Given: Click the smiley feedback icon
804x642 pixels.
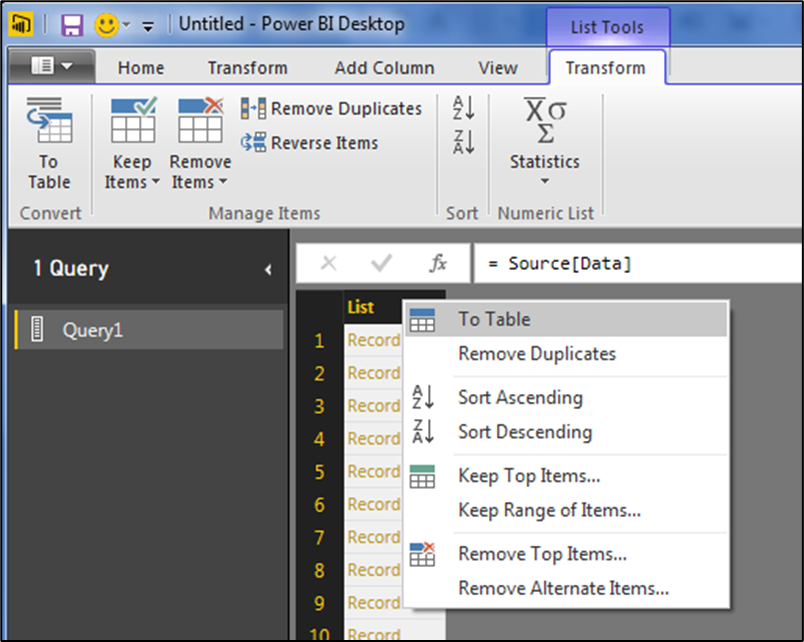Looking at the screenshot, I should pyautogui.click(x=106, y=25).
